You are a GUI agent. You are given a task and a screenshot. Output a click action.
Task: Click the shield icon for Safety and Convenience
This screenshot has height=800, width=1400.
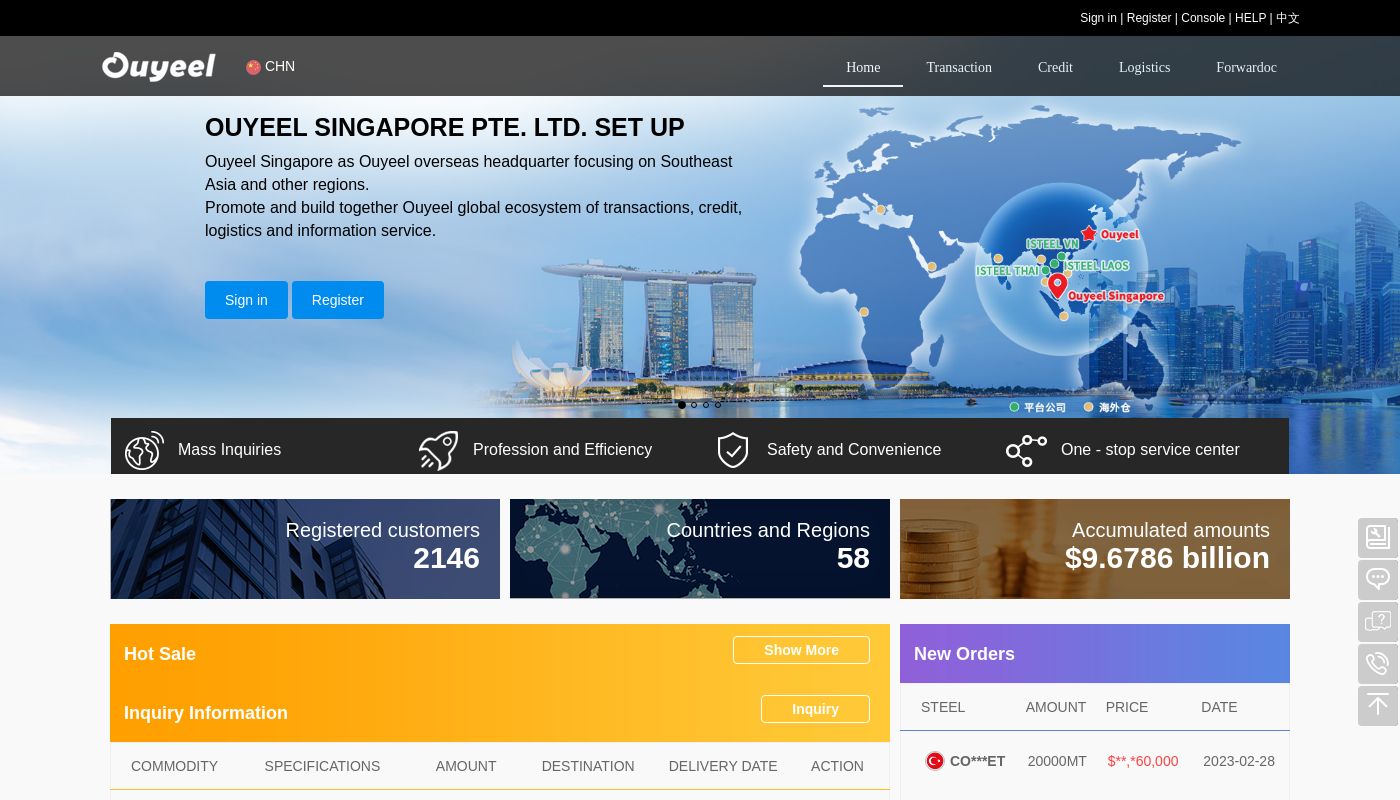(x=733, y=450)
